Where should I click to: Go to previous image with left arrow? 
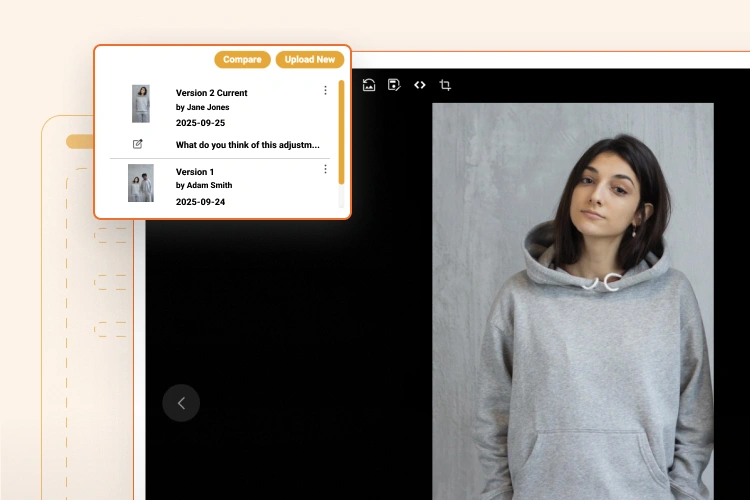[181, 403]
